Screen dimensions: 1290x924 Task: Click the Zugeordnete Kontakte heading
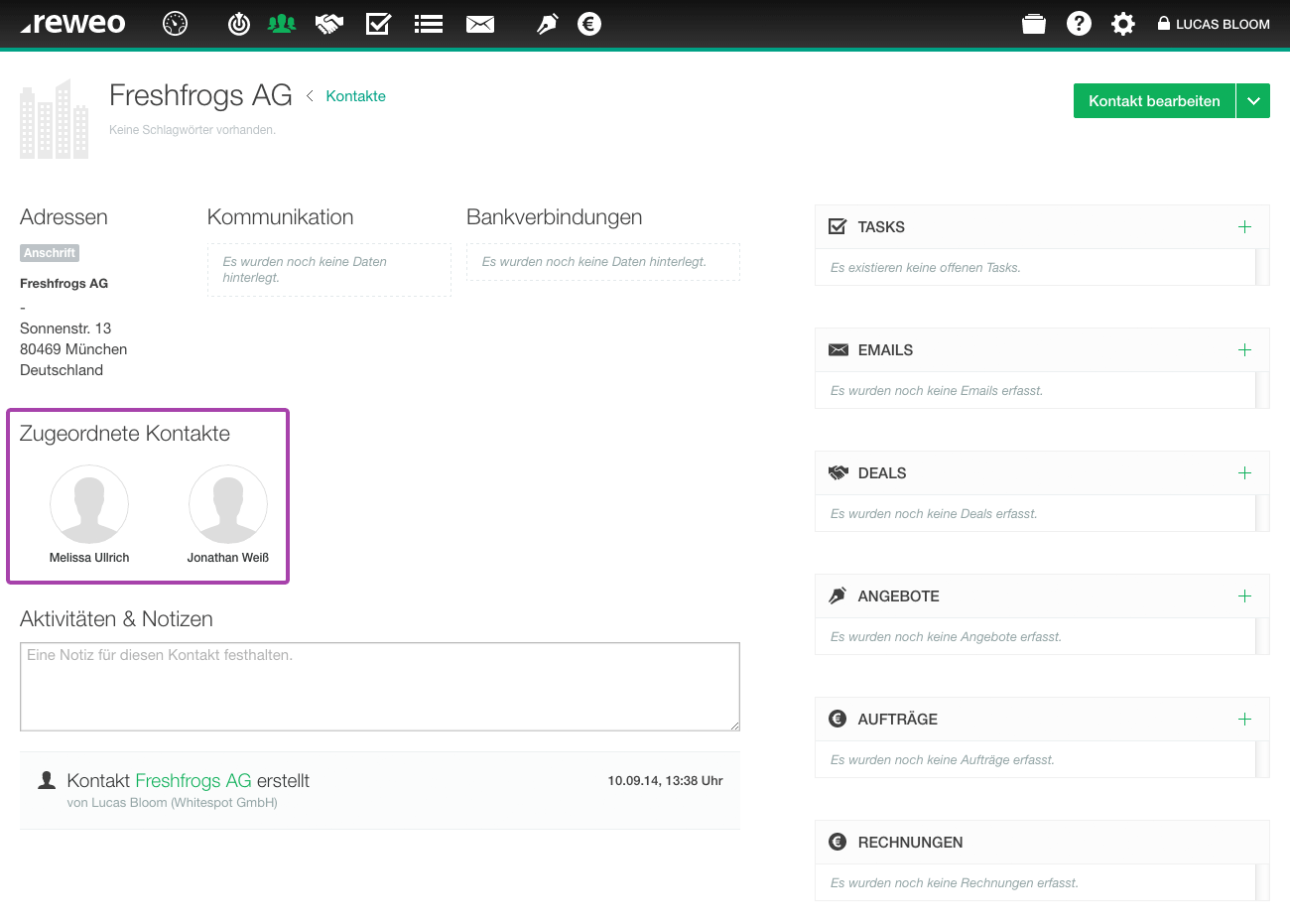point(125,434)
